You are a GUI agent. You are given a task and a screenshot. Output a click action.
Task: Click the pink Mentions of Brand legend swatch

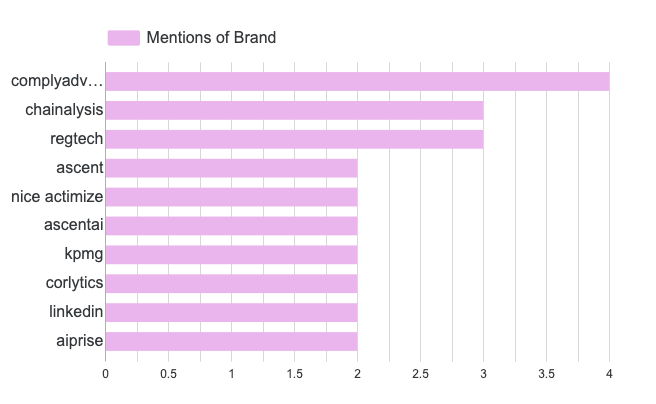(124, 38)
